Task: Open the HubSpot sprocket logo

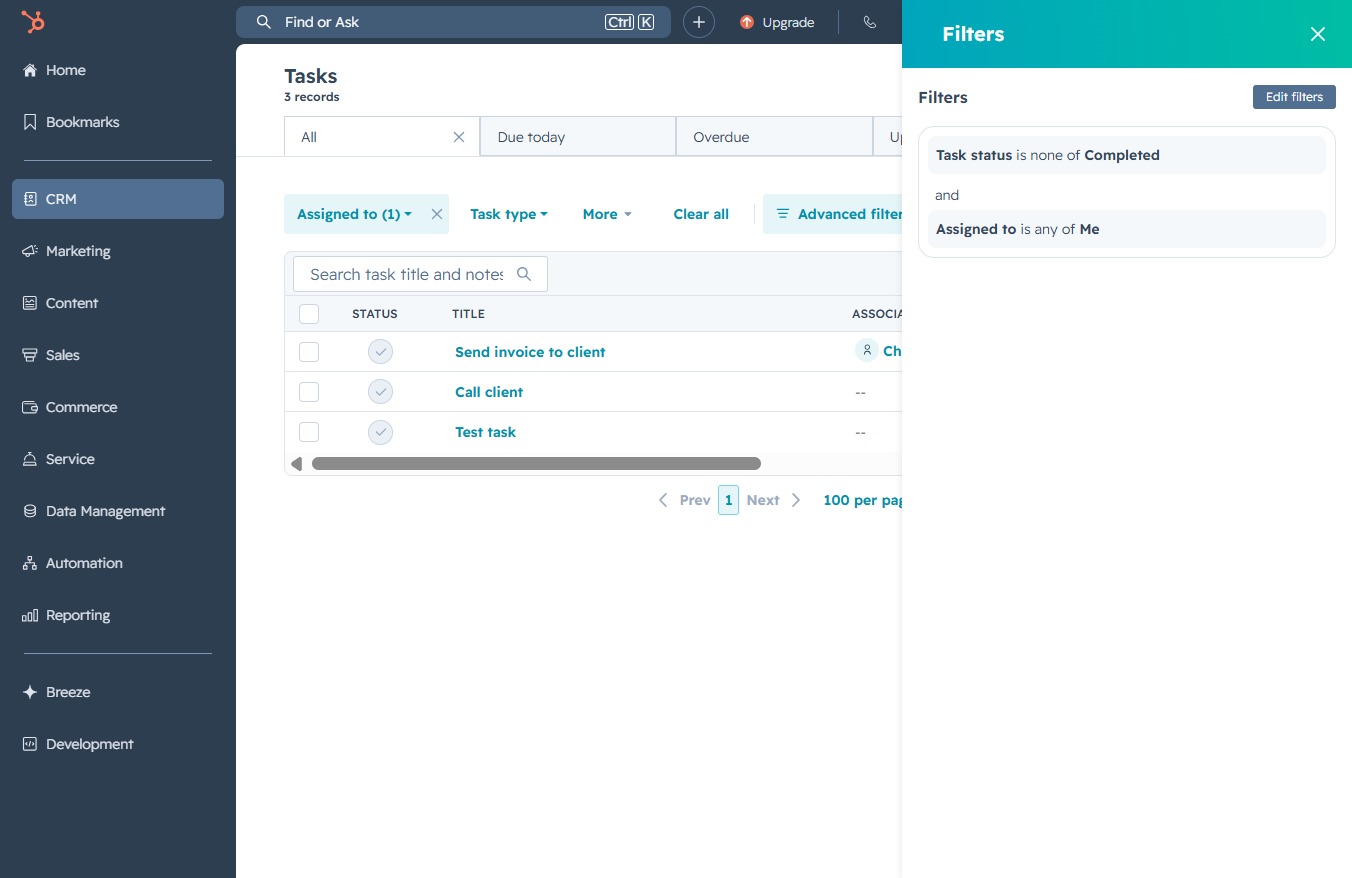Action: (33, 22)
